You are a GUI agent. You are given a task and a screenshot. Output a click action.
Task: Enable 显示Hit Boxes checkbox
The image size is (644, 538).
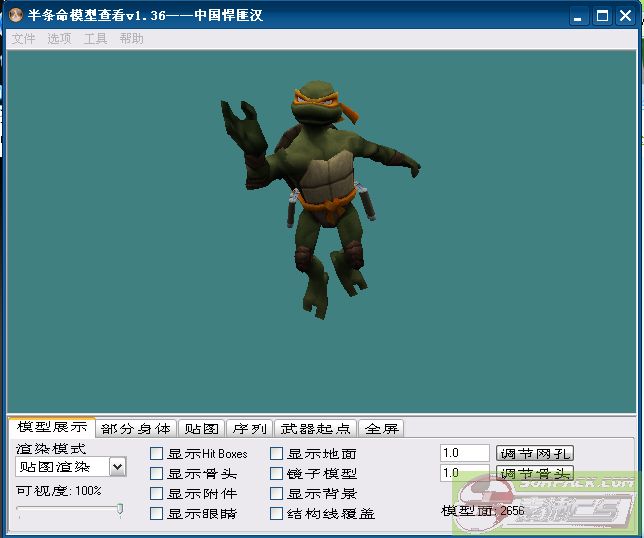[x=156, y=454]
